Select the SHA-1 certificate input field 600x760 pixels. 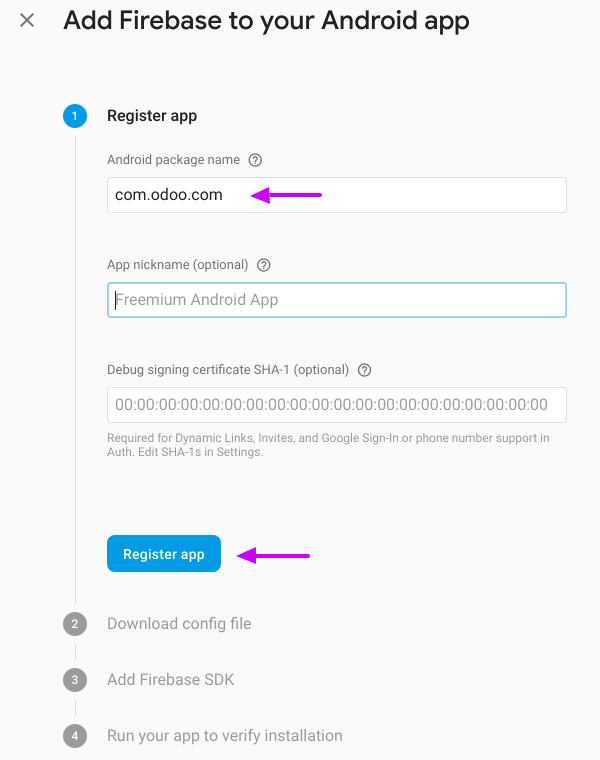(x=336, y=405)
